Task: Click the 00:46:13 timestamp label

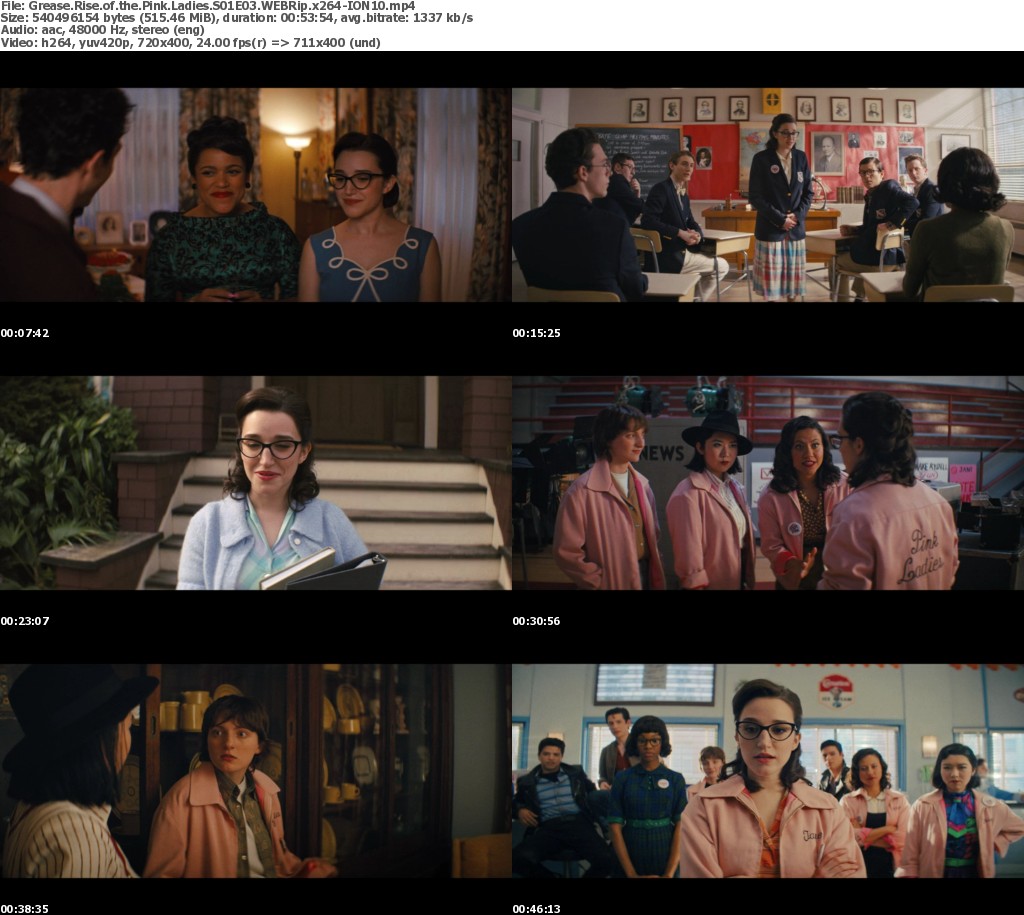Action: tap(536, 909)
